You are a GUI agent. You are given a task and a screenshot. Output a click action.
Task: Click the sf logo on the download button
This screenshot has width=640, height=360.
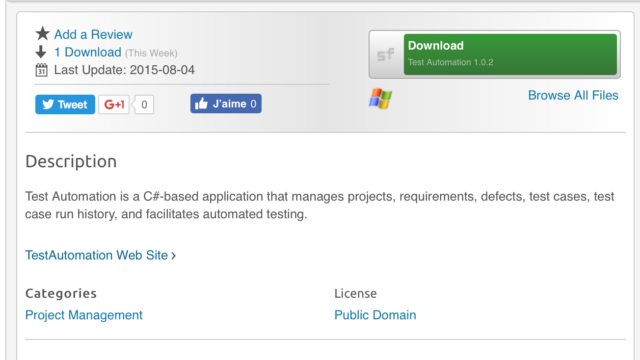click(386, 54)
